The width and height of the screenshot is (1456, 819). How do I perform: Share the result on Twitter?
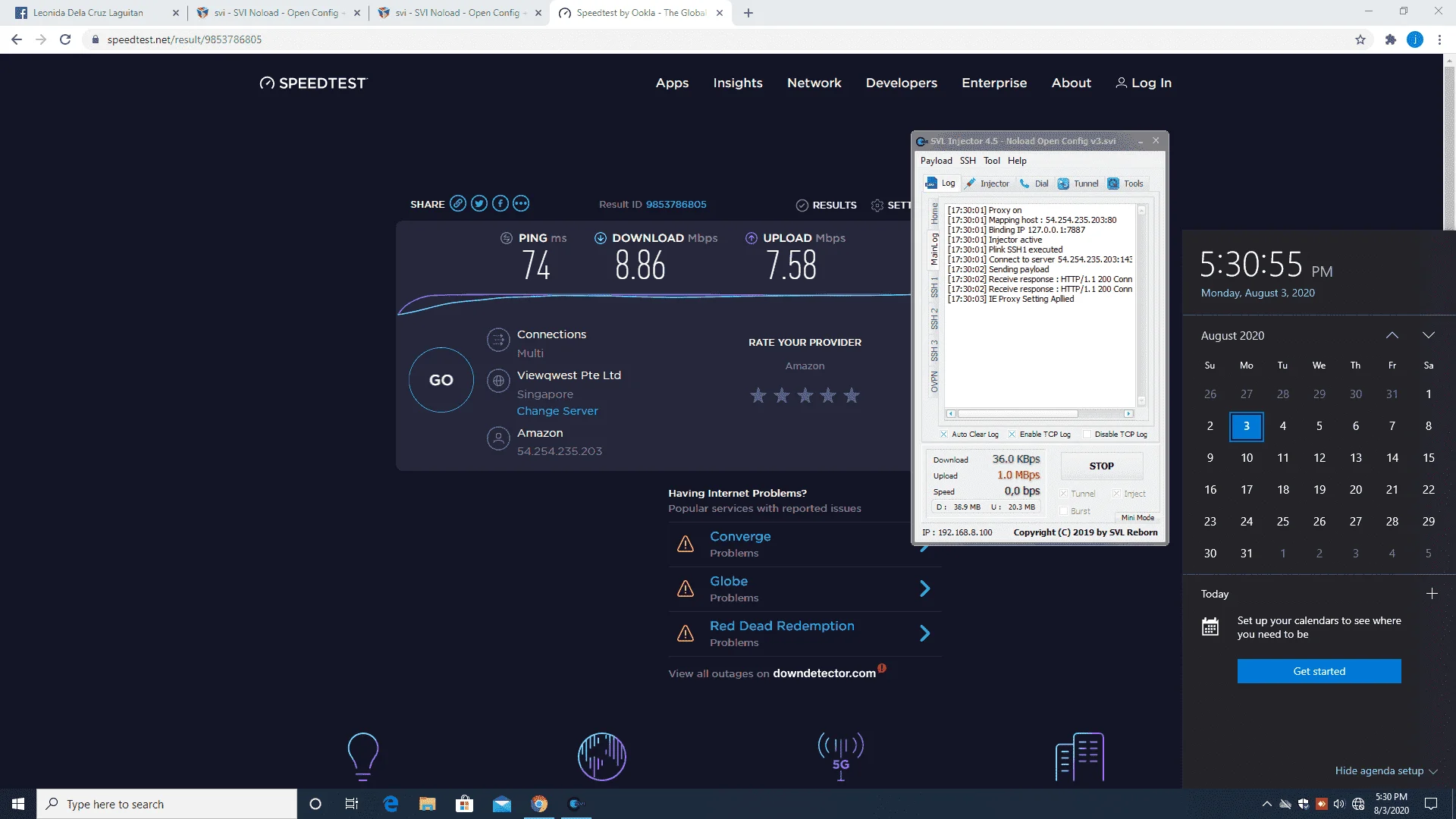(479, 203)
